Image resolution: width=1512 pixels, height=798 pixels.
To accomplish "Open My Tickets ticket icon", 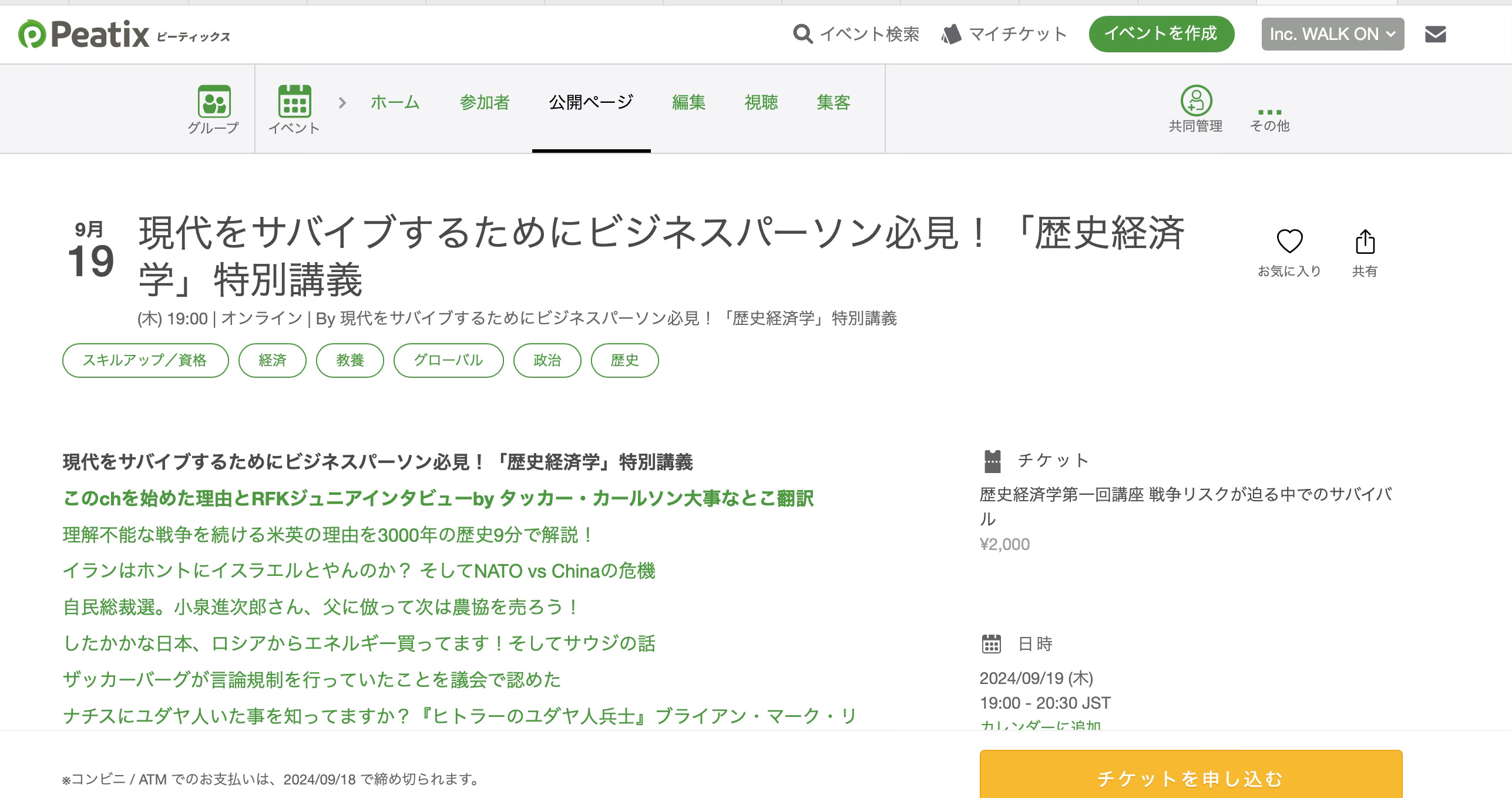I will (951, 34).
